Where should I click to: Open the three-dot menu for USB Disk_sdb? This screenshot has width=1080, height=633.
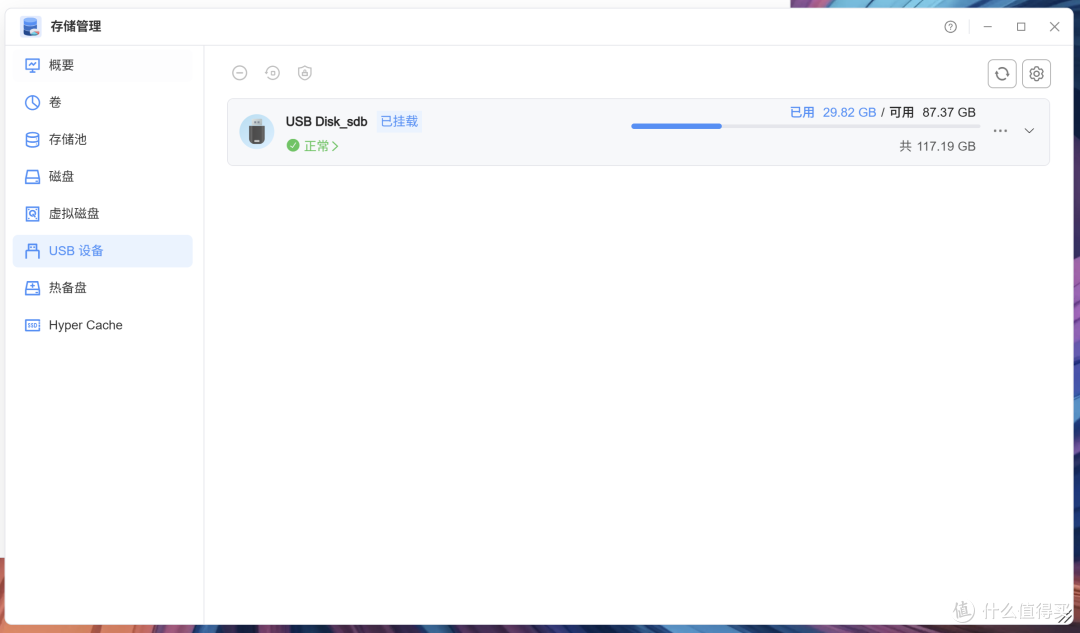tap(1000, 131)
